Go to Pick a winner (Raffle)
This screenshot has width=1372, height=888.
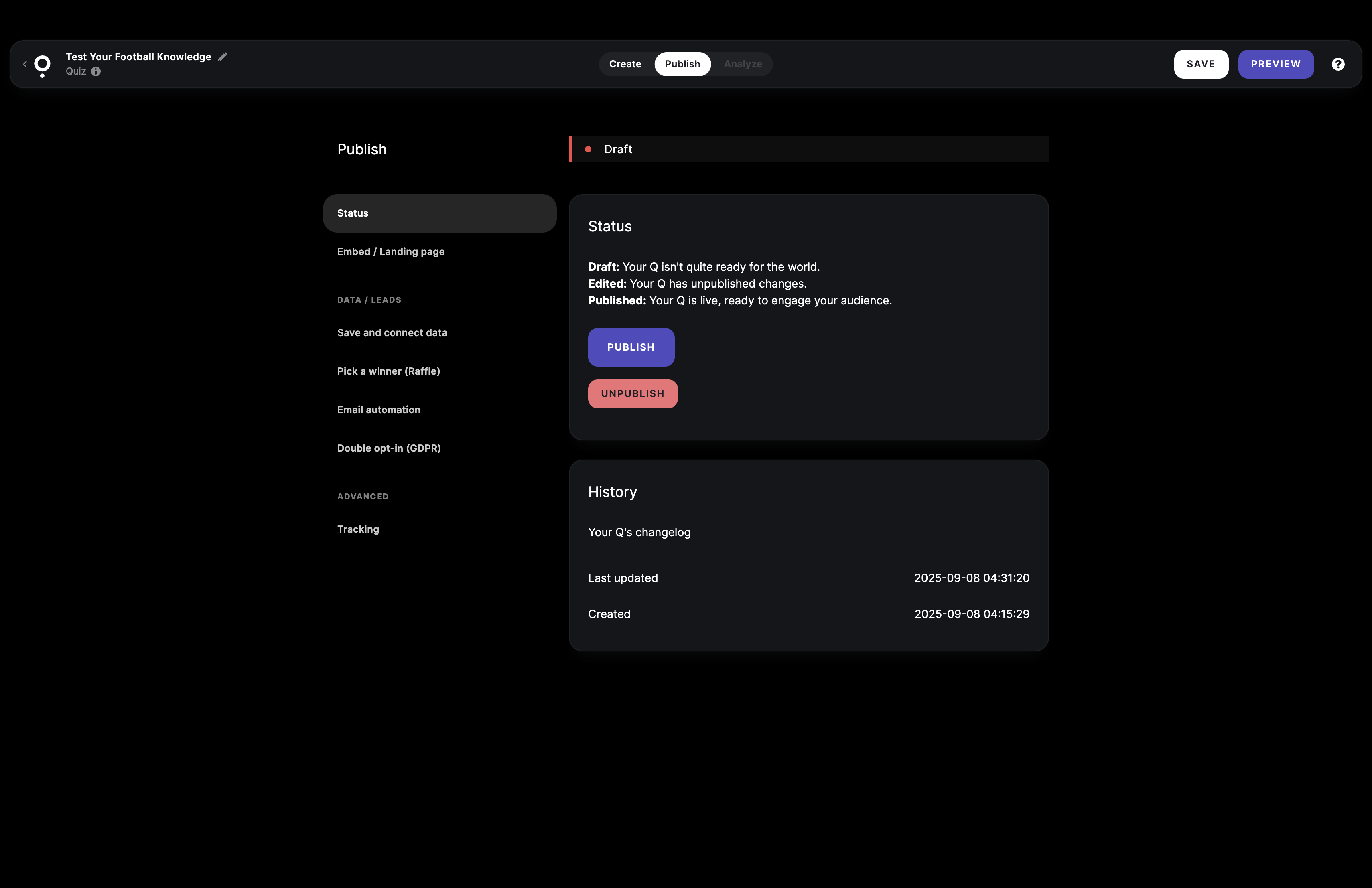(389, 371)
